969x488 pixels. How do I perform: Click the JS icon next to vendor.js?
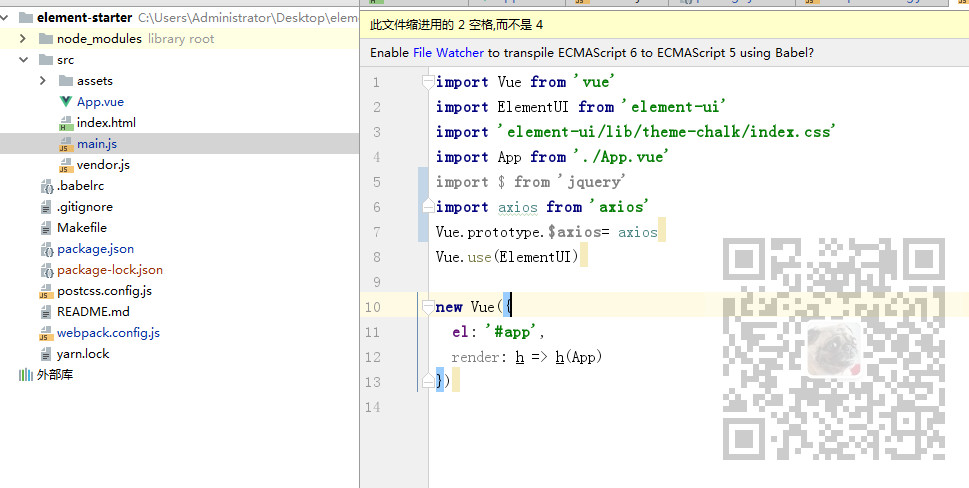click(66, 165)
